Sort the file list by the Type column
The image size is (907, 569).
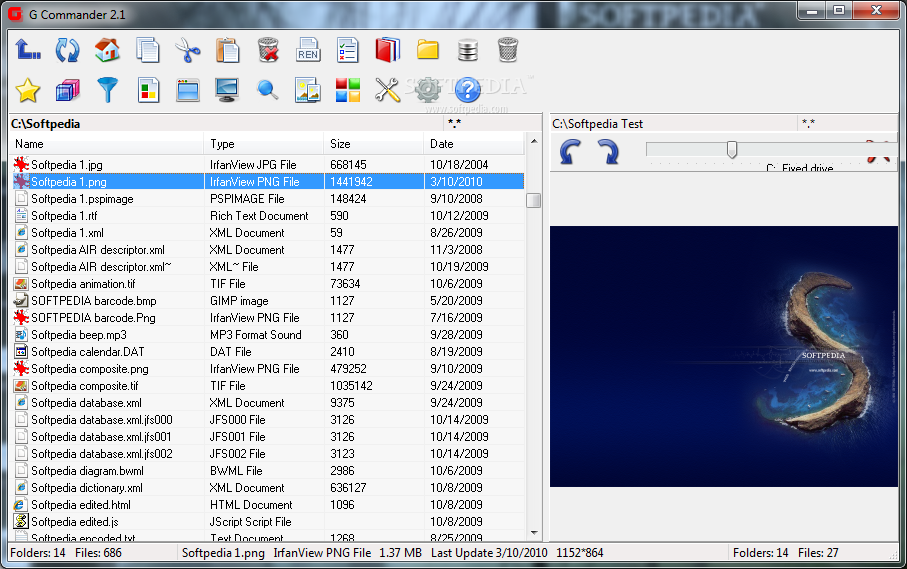[x=264, y=144]
